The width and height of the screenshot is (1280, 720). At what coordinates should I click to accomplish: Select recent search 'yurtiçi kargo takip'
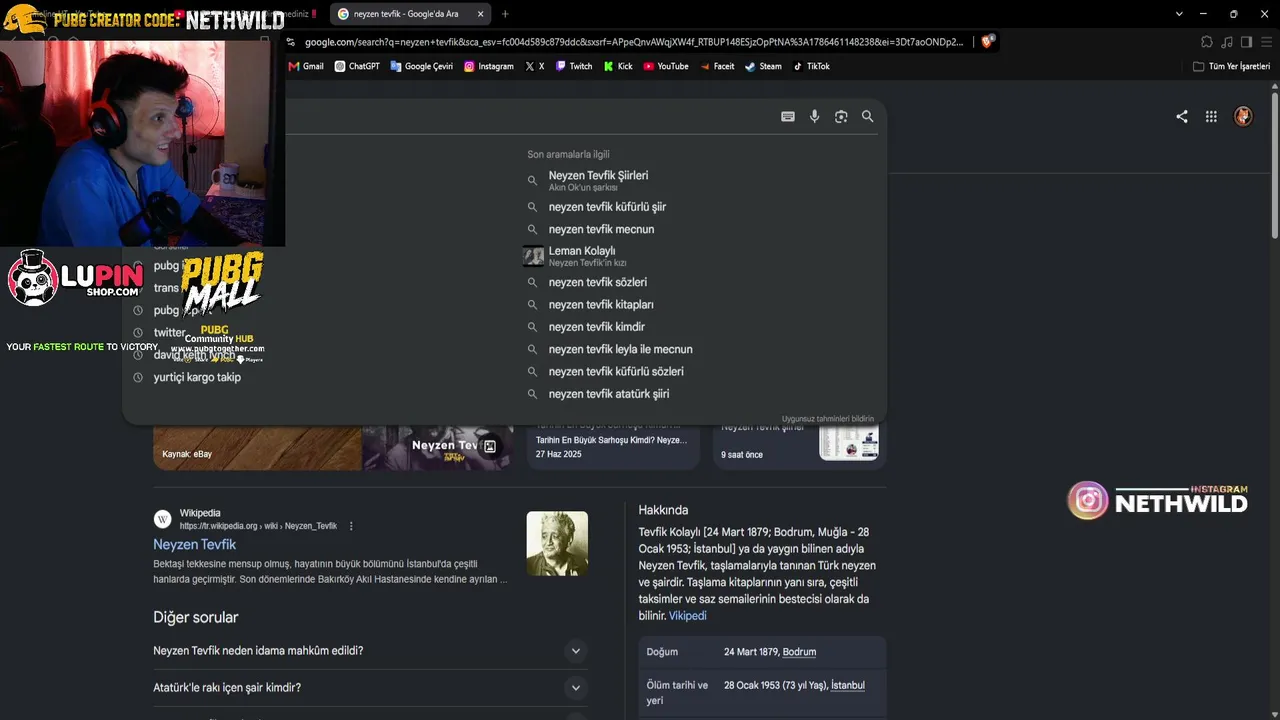tap(197, 377)
